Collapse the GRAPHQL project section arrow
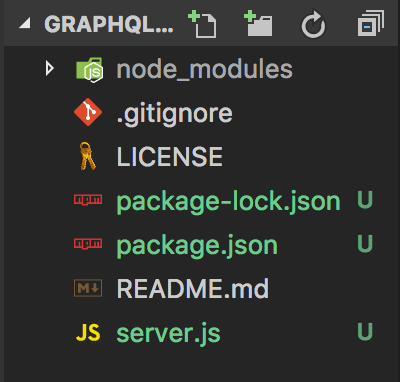400x382 pixels. point(25,23)
